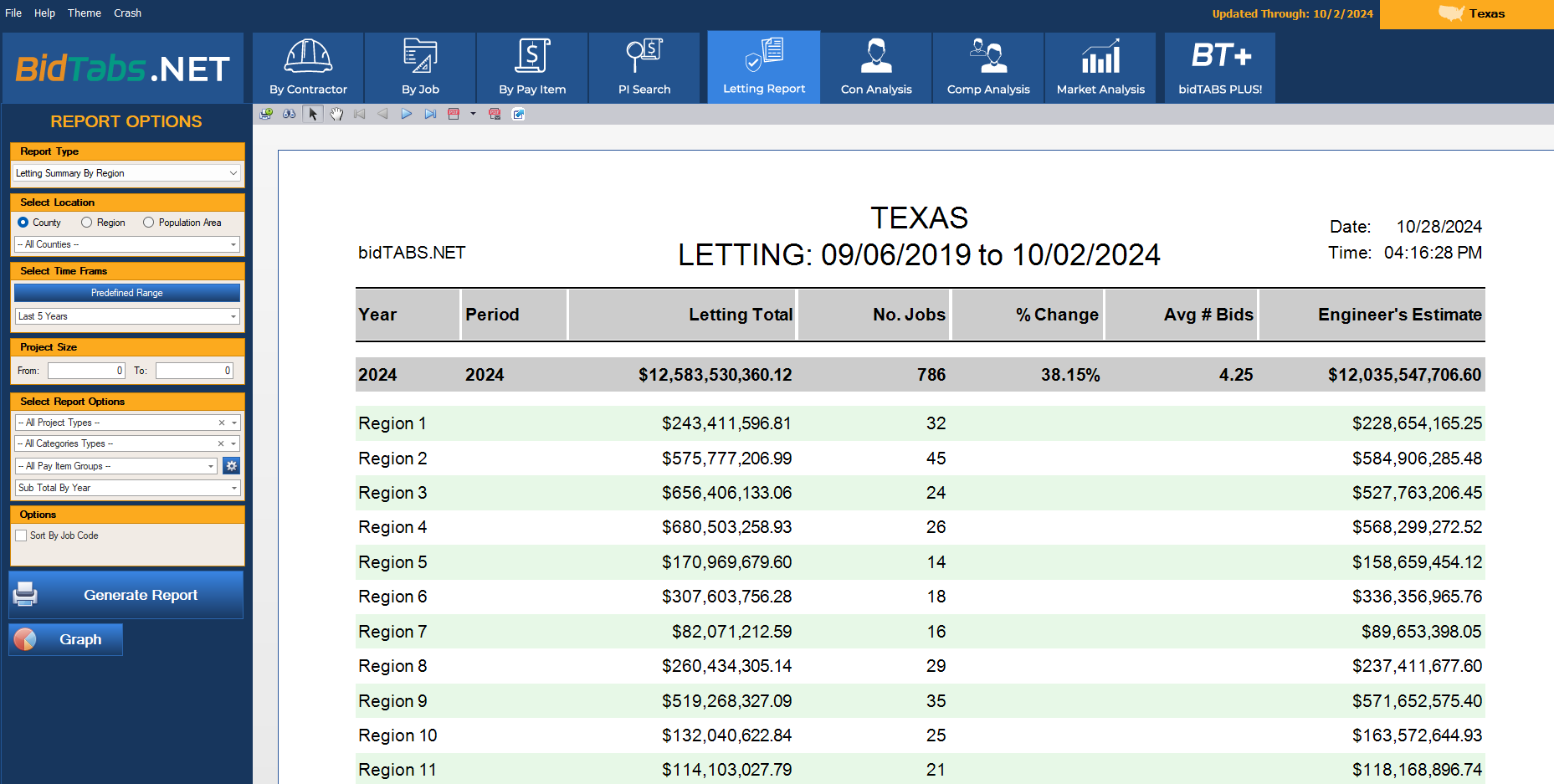The width and height of the screenshot is (1554, 784).
Task: Open the Help menu
Action: (x=44, y=13)
